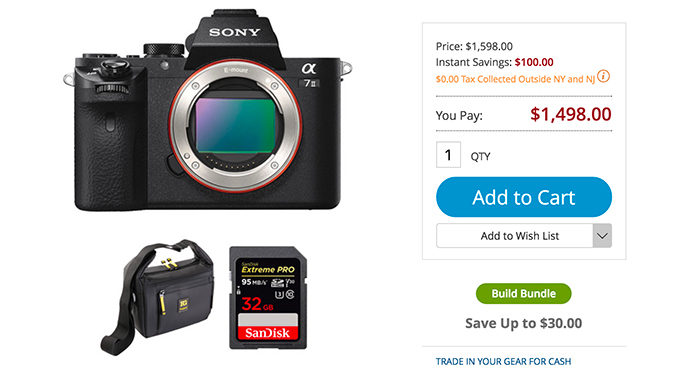Click the quantity input field
The height and width of the screenshot is (370, 700).
[448, 155]
